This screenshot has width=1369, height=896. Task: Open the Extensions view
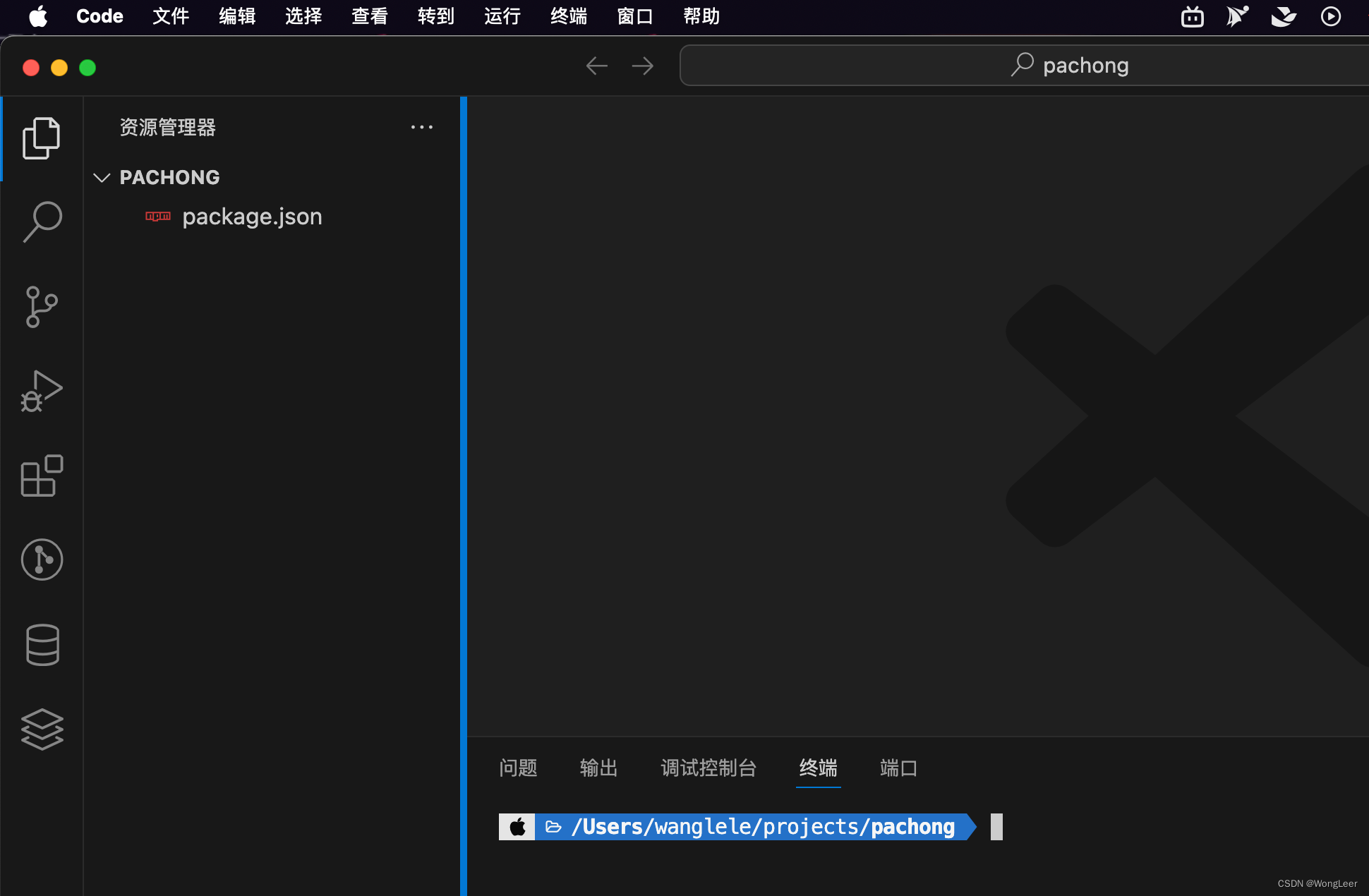(42, 476)
